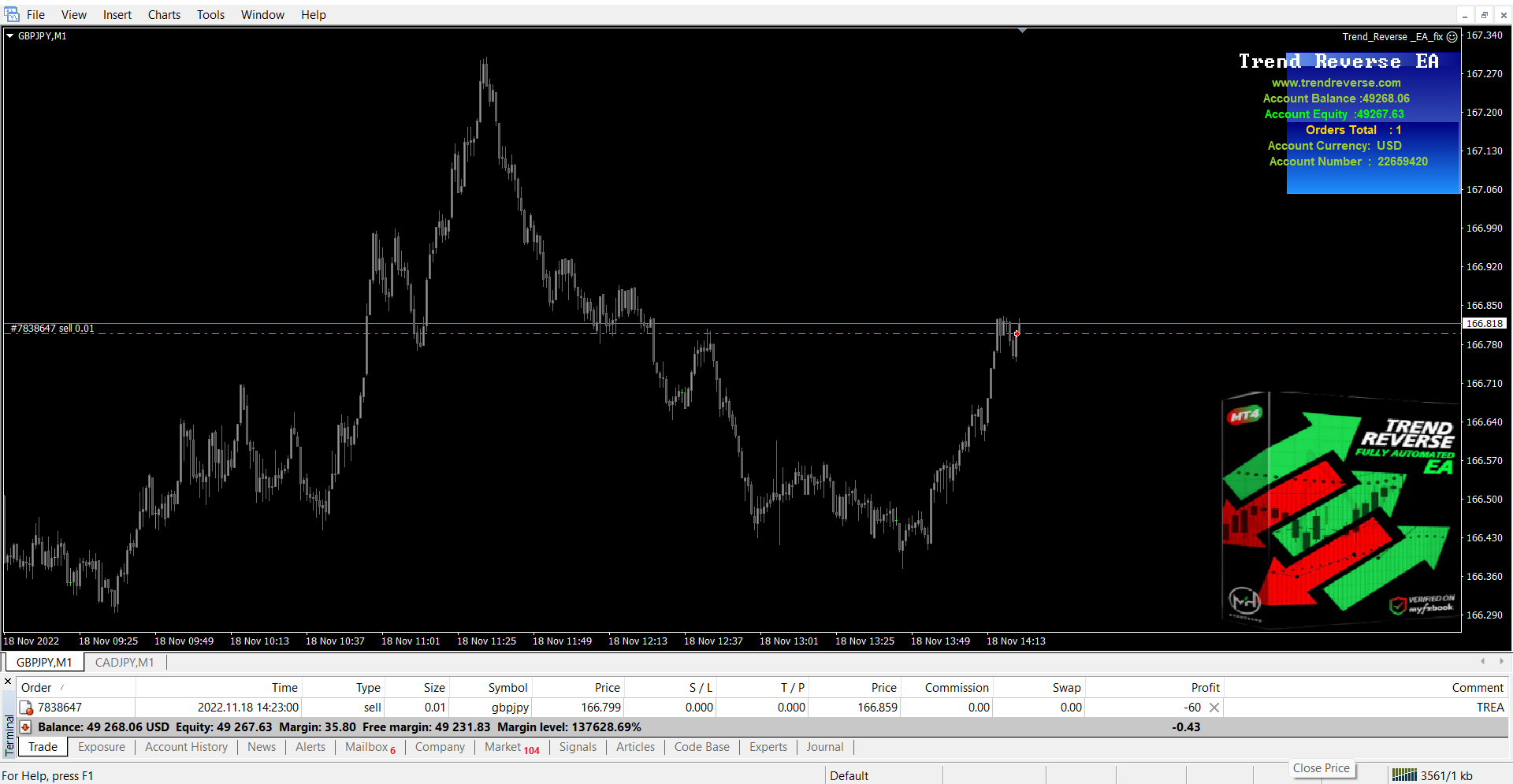Open the Code Base tab

tap(701, 747)
